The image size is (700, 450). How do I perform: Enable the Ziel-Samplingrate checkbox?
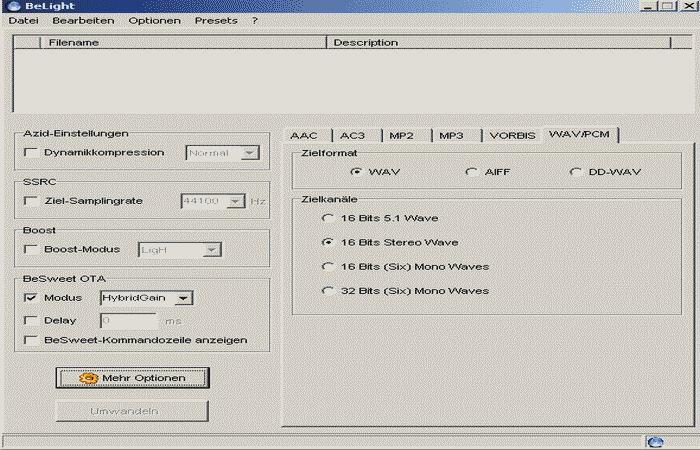(x=31, y=201)
